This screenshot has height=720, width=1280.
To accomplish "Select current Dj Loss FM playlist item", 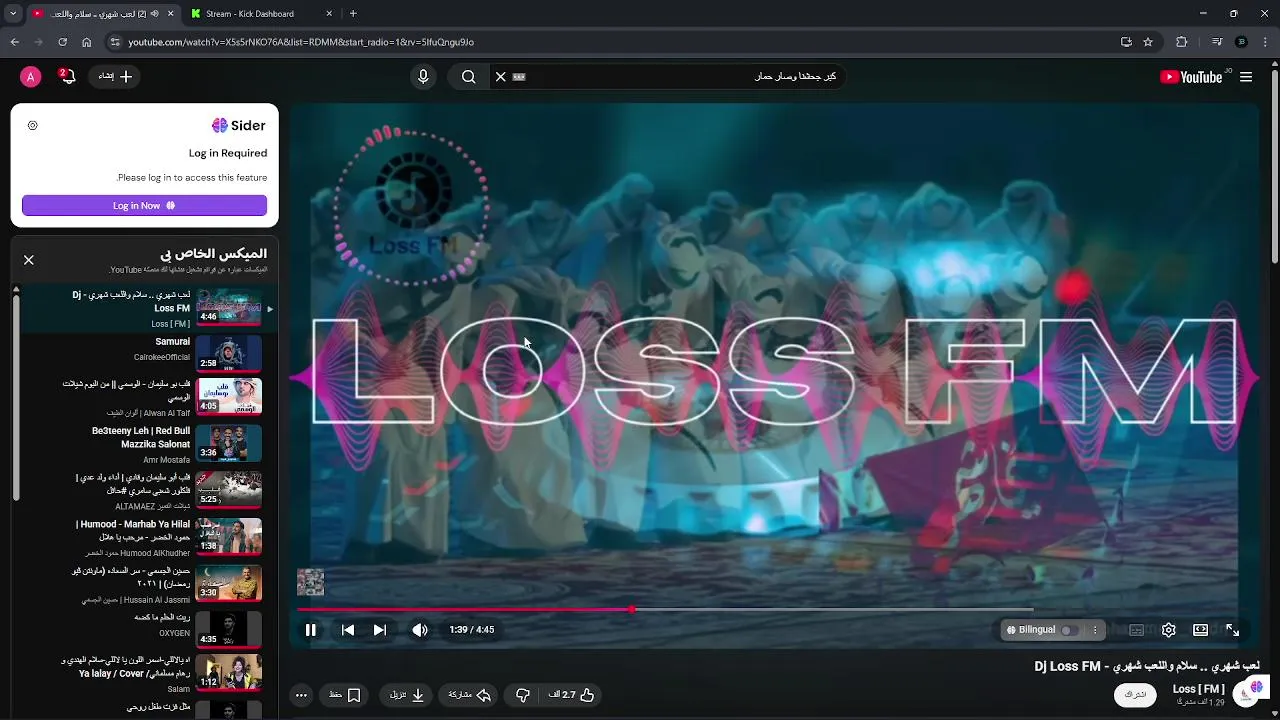I will click(x=144, y=307).
